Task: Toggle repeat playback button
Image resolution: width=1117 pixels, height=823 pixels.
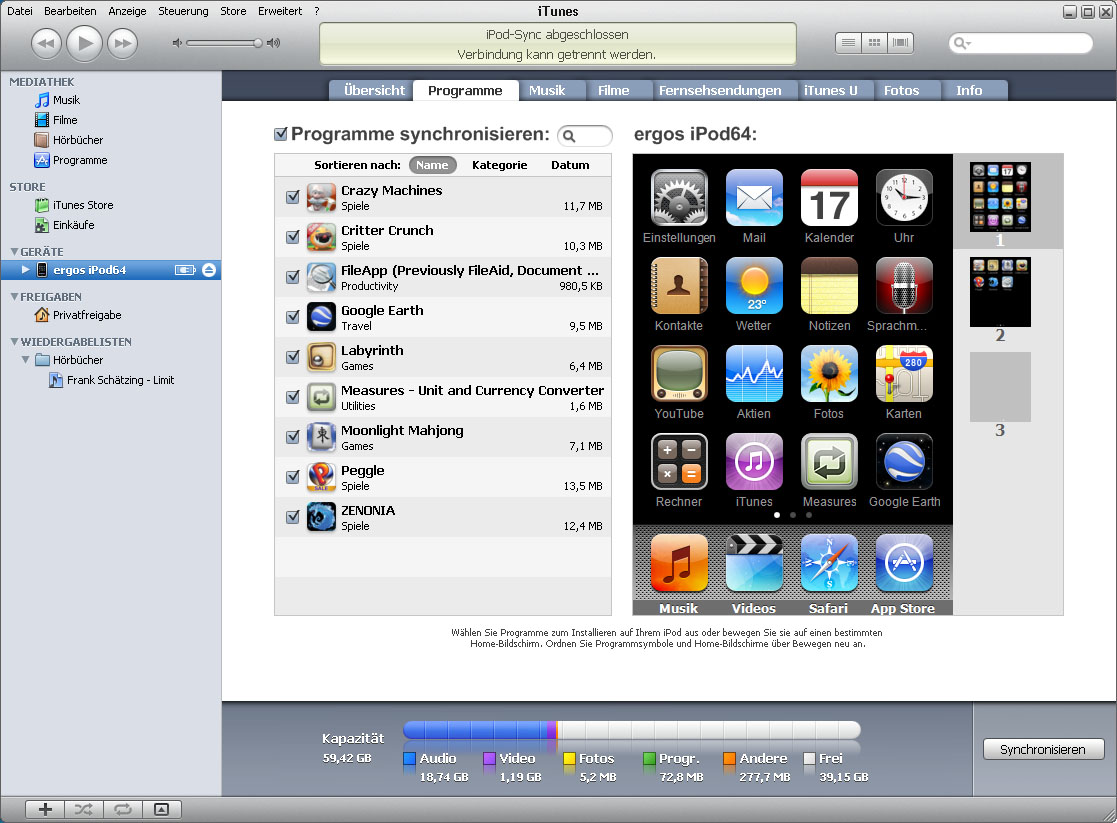Action: pos(123,809)
